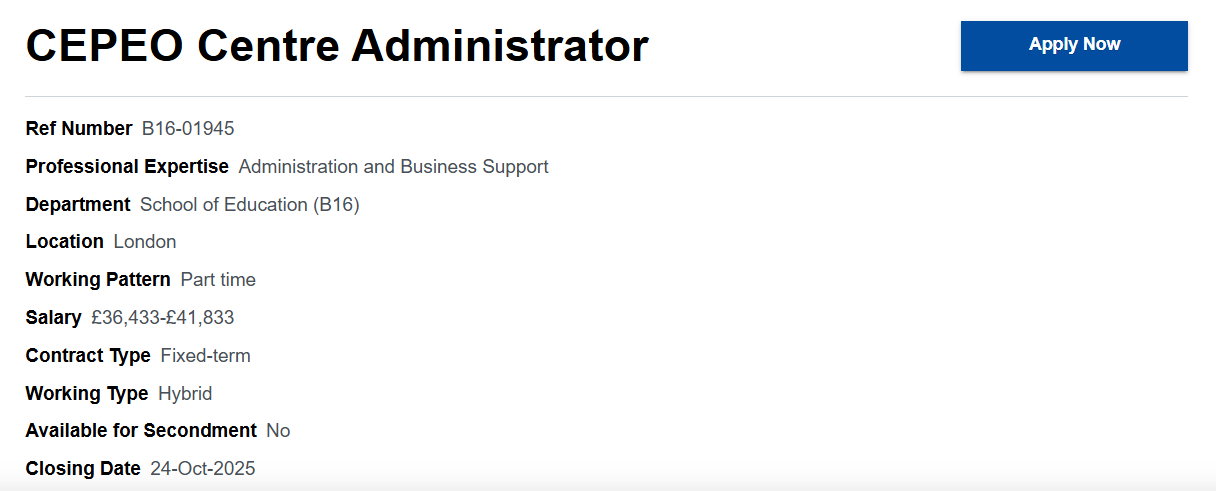Viewport: 1216px width, 491px height.
Task: Select the Administration and Business Support text
Action: pos(393,167)
